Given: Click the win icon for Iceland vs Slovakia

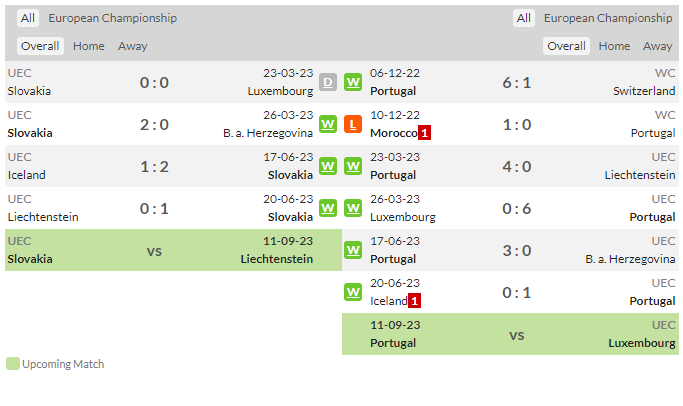Looking at the screenshot, I should [328, 166].
